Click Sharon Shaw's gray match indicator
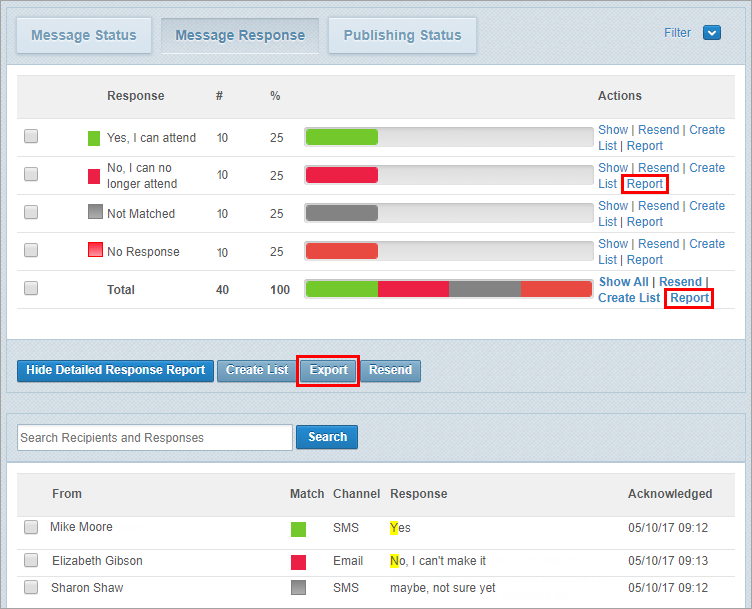 [x=298, y=588]
